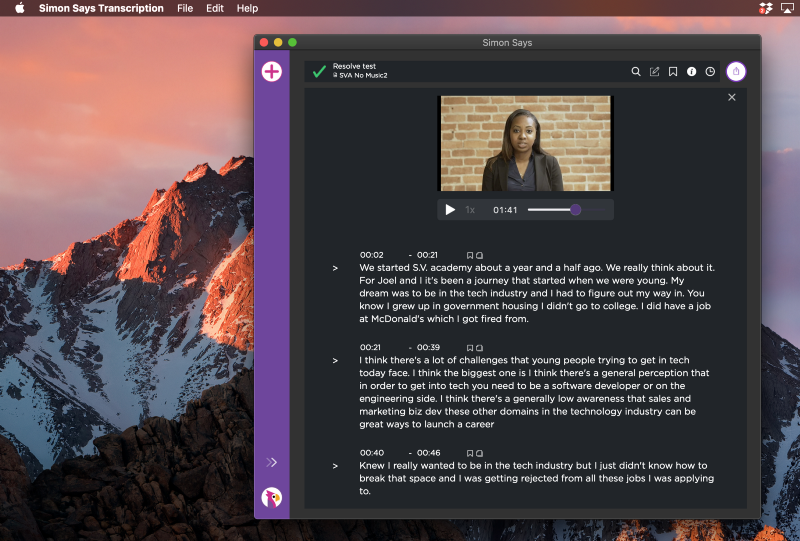Click the transcript paragraph starting 'We started S.V. academy'
This screenshot has height=541, width=800.
pyautogui.click(x=537, y=293)
